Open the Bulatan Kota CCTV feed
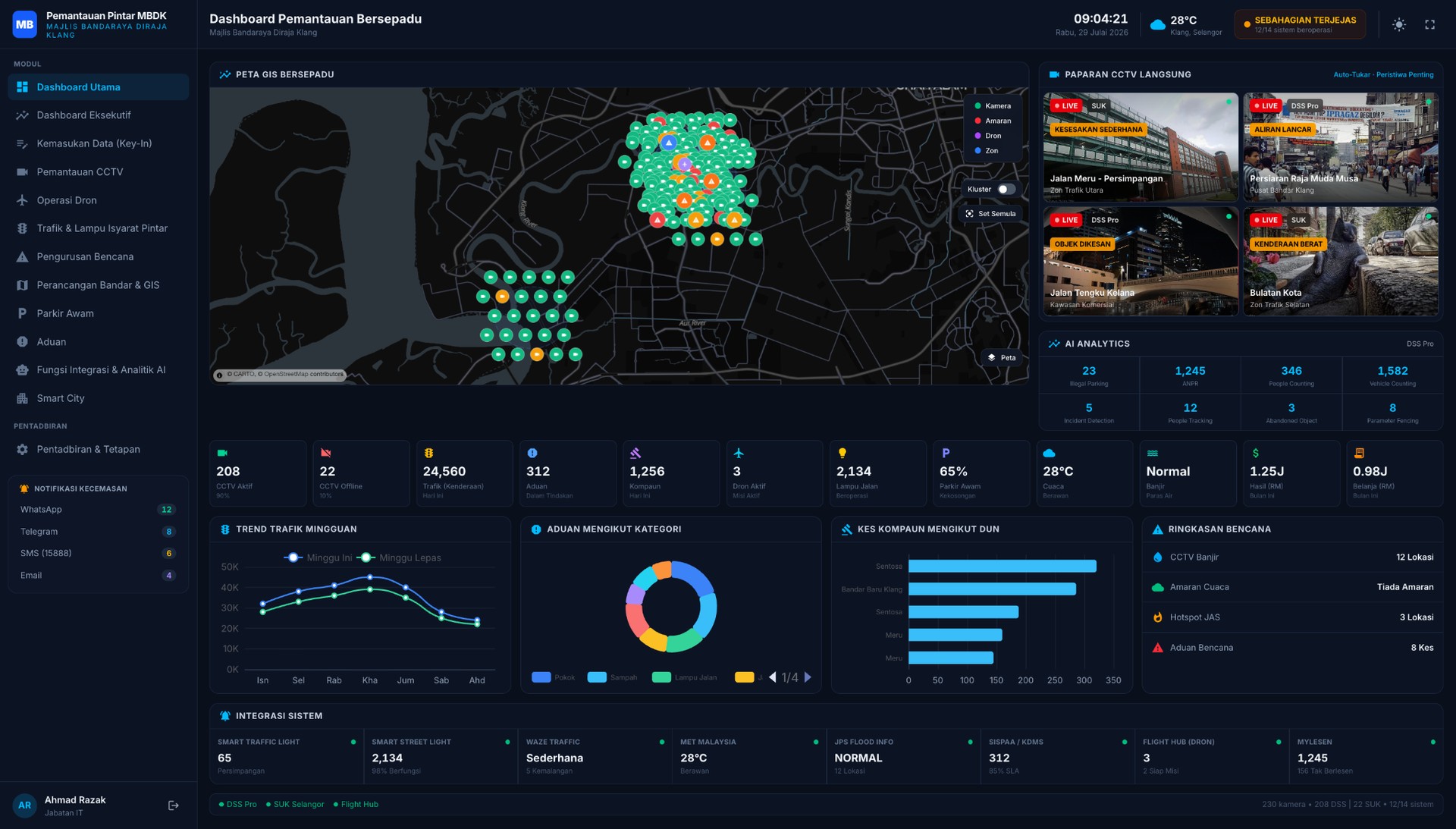 click(x=1341, y=262)
